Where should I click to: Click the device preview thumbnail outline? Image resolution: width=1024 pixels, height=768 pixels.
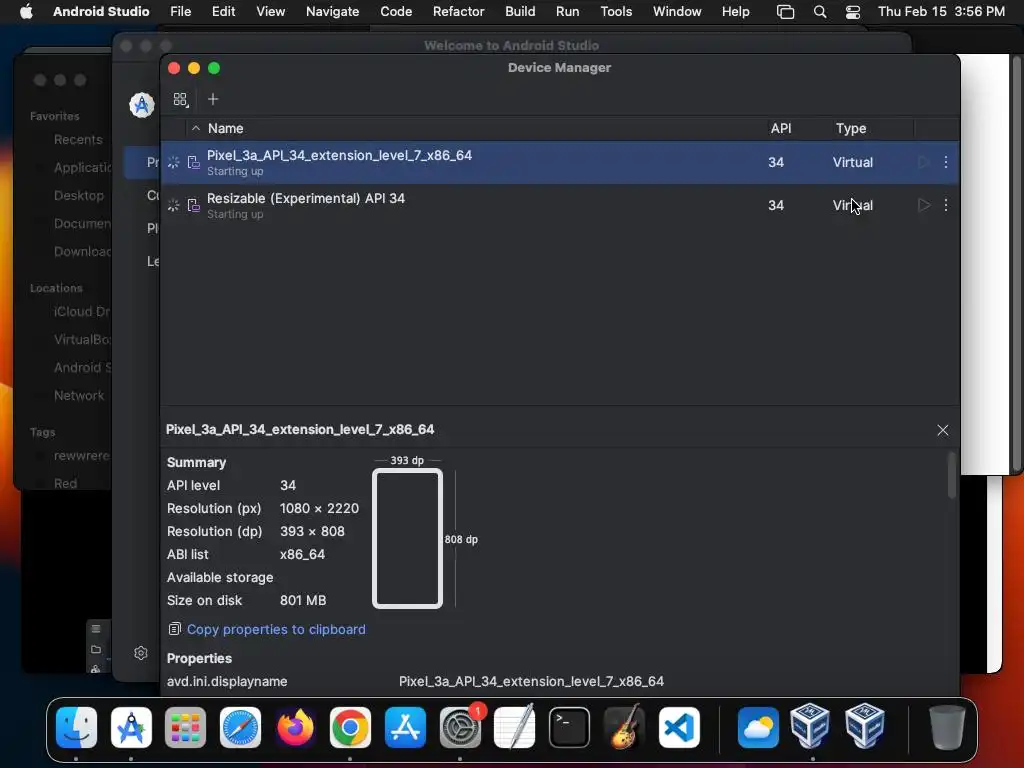click(408, 539)
